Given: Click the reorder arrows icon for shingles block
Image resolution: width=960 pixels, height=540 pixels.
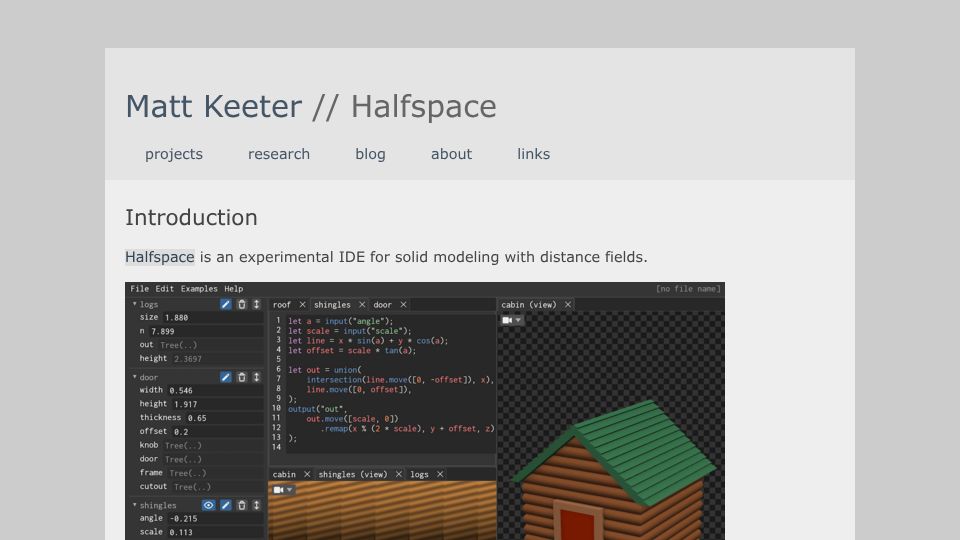Looking at the screenshot, I should [257, 505].
